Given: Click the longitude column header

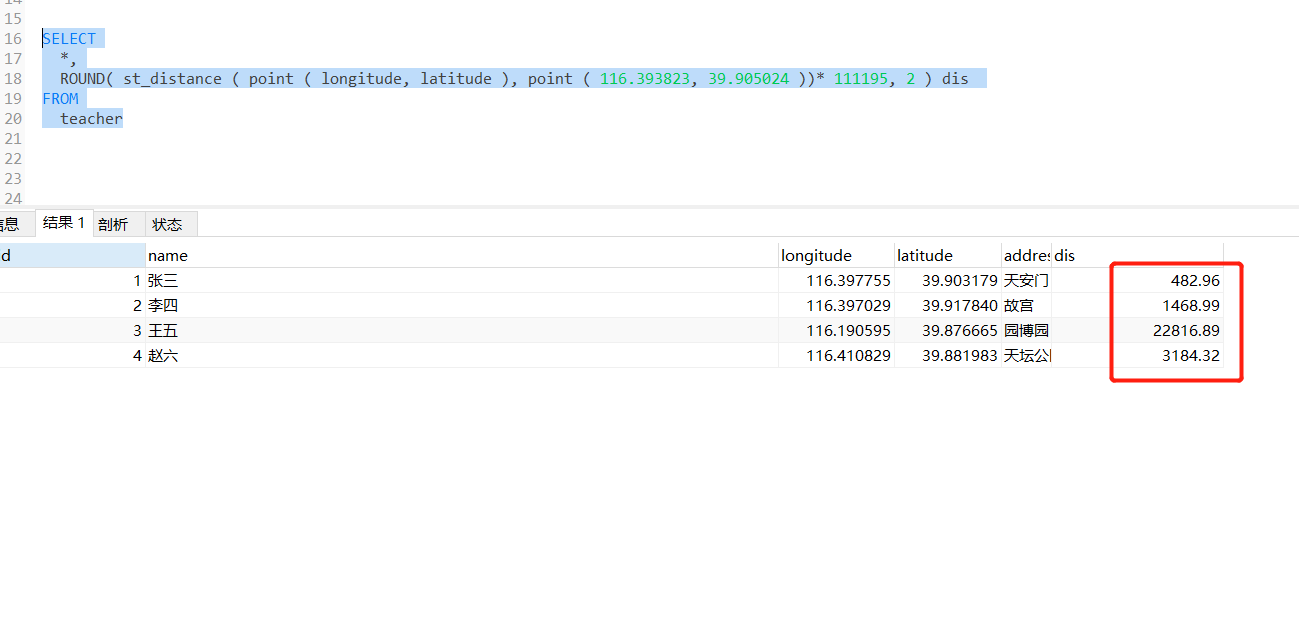Looking at the screenshot, I should 816,256.
